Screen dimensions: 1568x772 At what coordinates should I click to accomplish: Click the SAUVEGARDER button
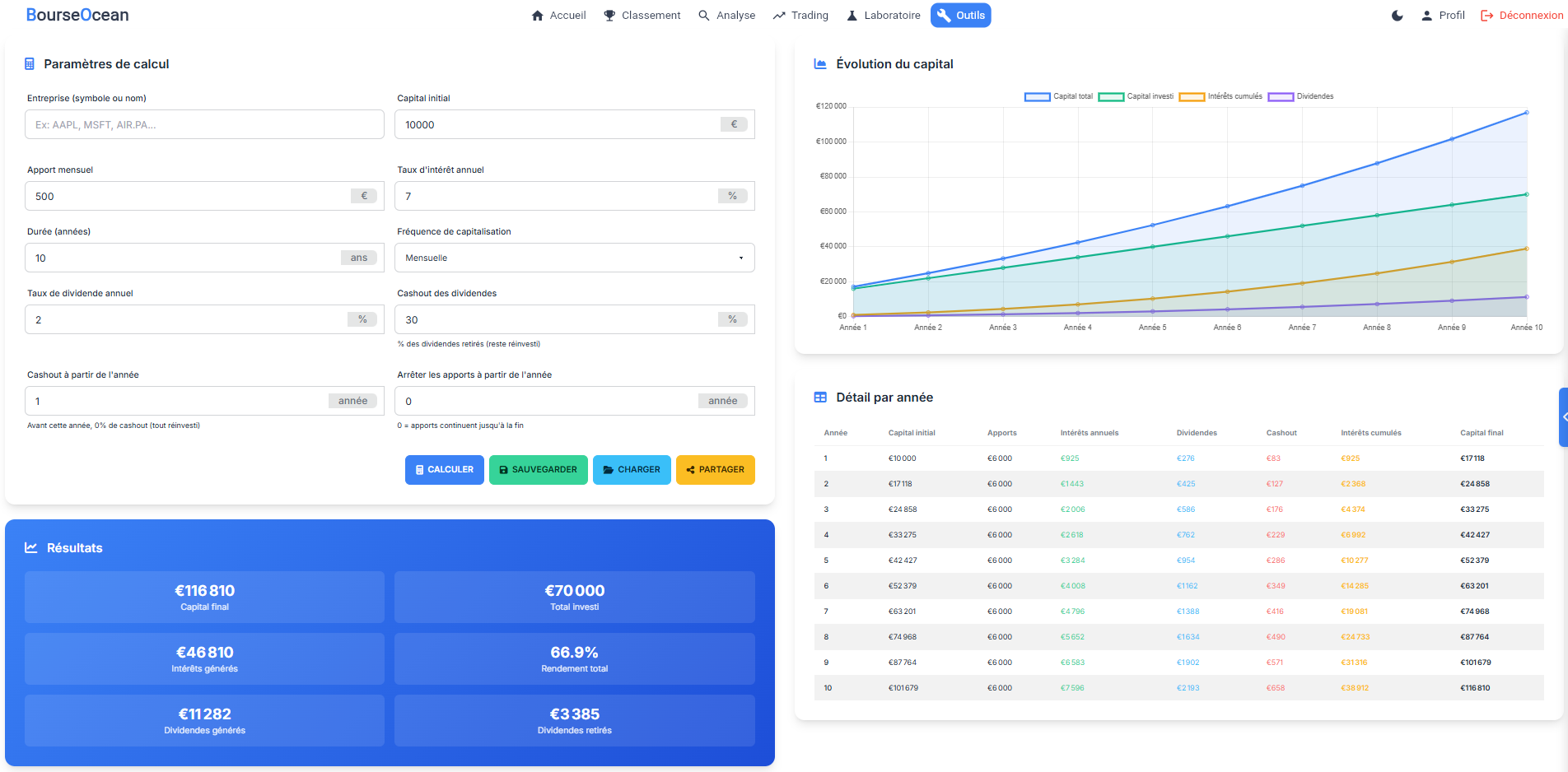tap(539, 470)
